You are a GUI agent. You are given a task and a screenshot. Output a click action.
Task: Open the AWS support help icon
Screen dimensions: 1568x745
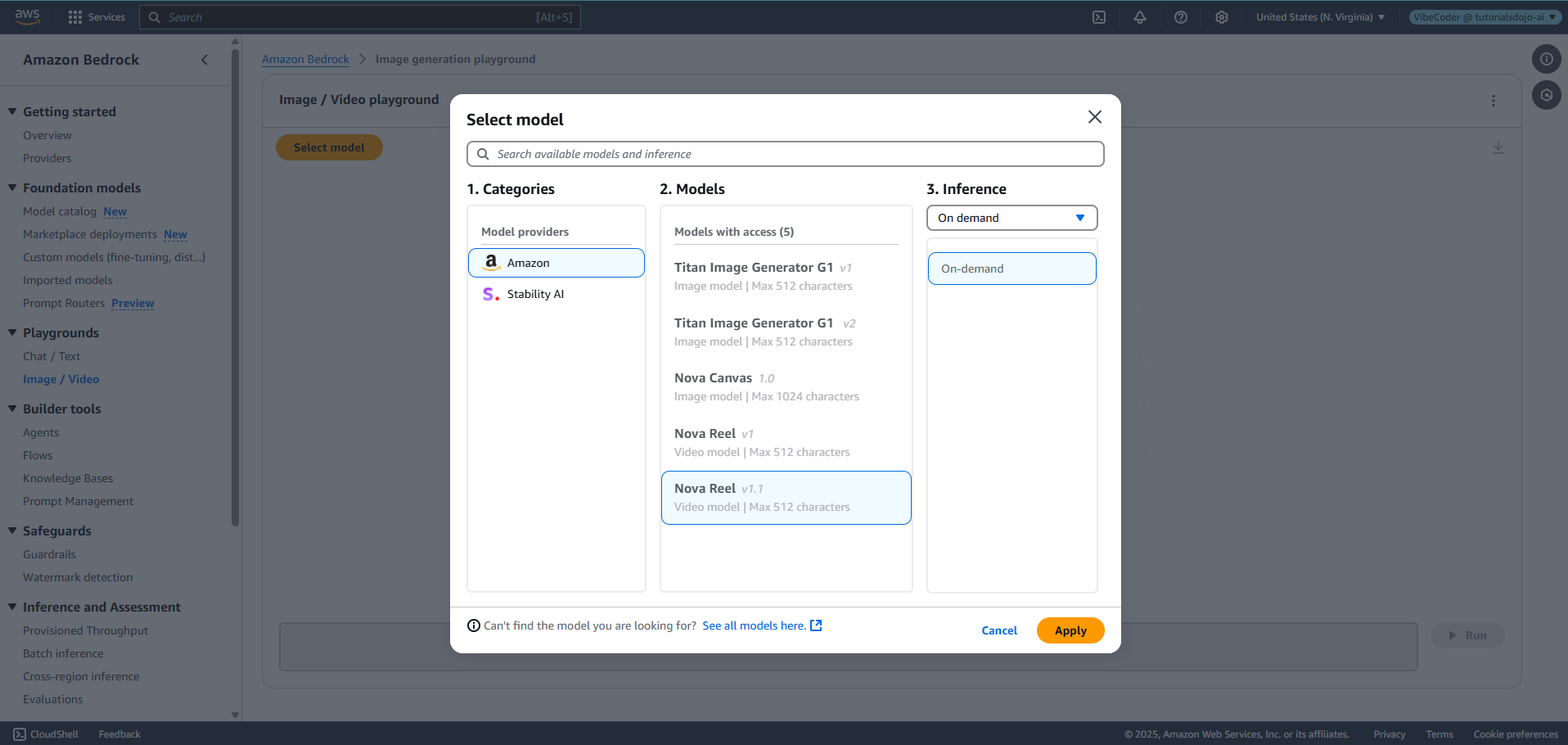pos(1181,17)
